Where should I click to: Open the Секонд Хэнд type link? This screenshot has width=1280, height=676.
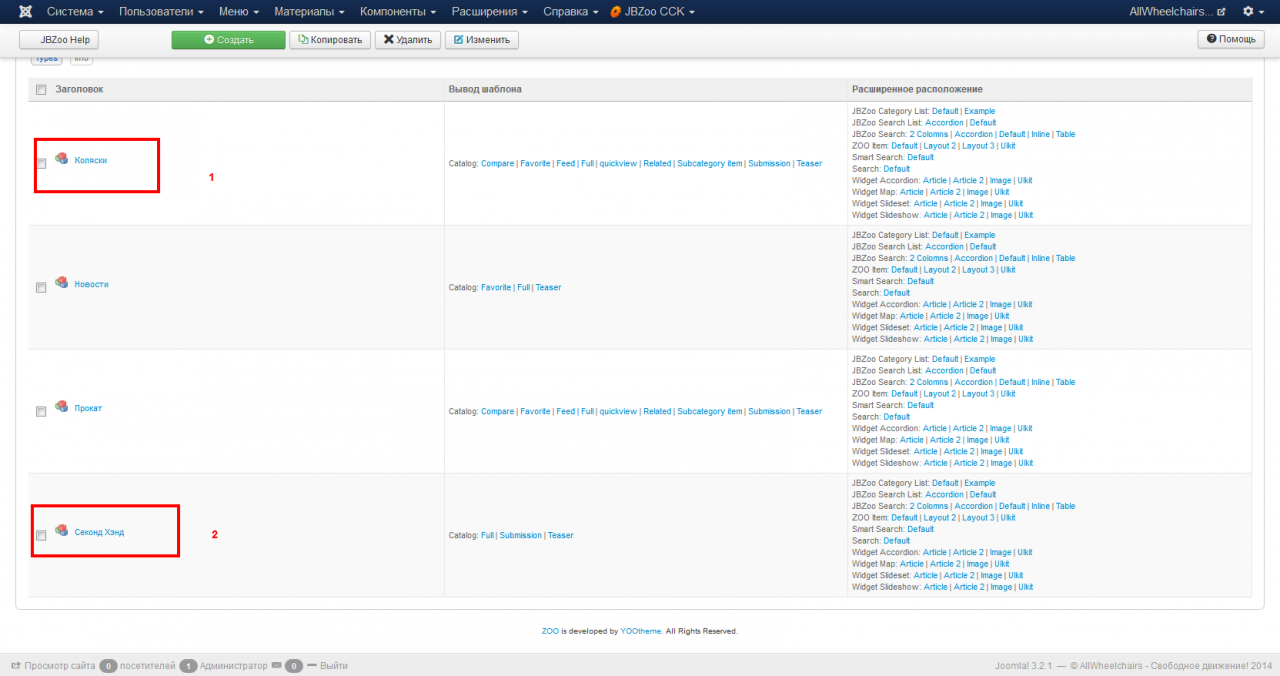click(x=99, y=532)
